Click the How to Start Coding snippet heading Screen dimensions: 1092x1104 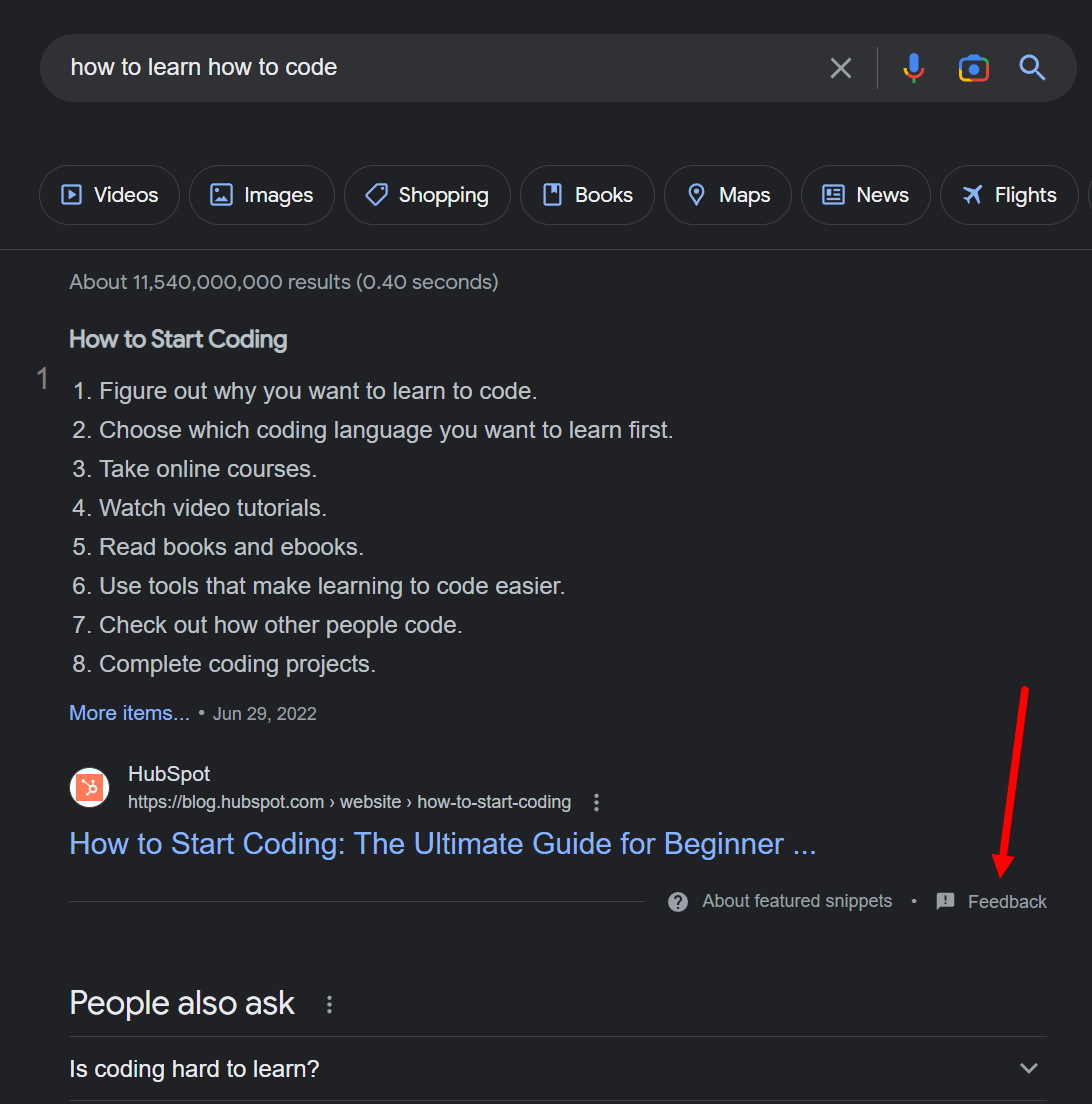pyautogui.click(x=178, y=339)
